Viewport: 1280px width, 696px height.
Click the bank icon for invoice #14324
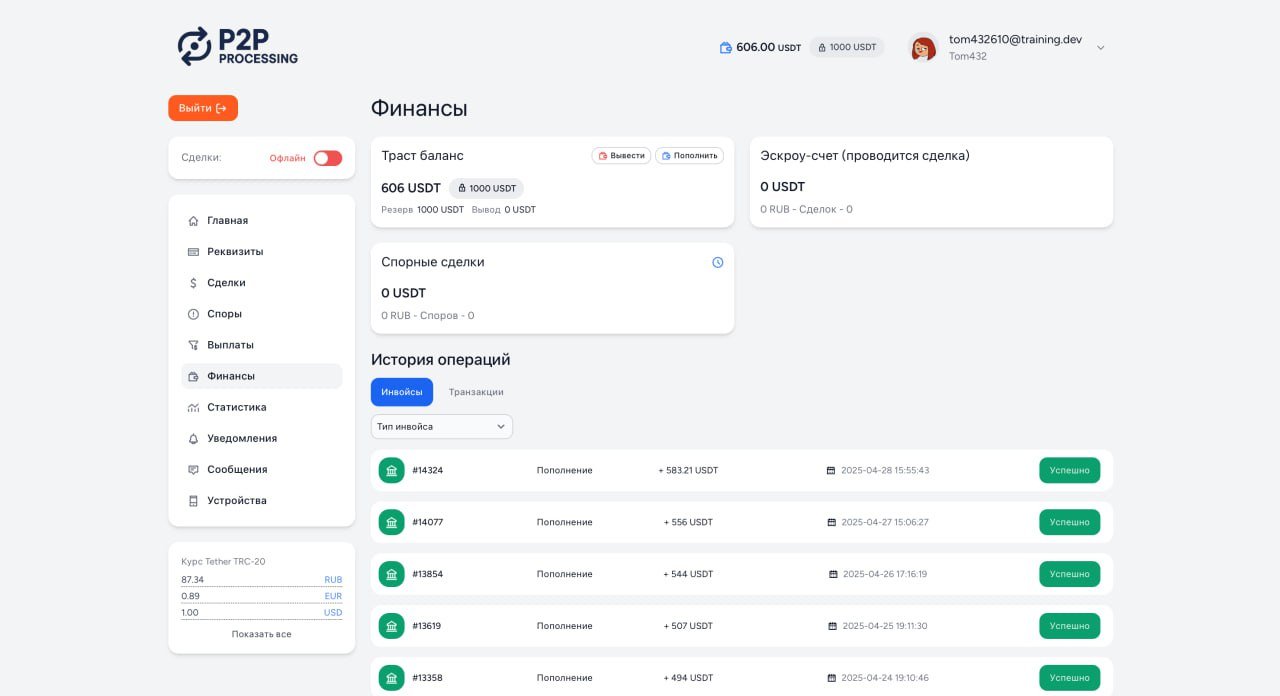(x=391, y=470)
